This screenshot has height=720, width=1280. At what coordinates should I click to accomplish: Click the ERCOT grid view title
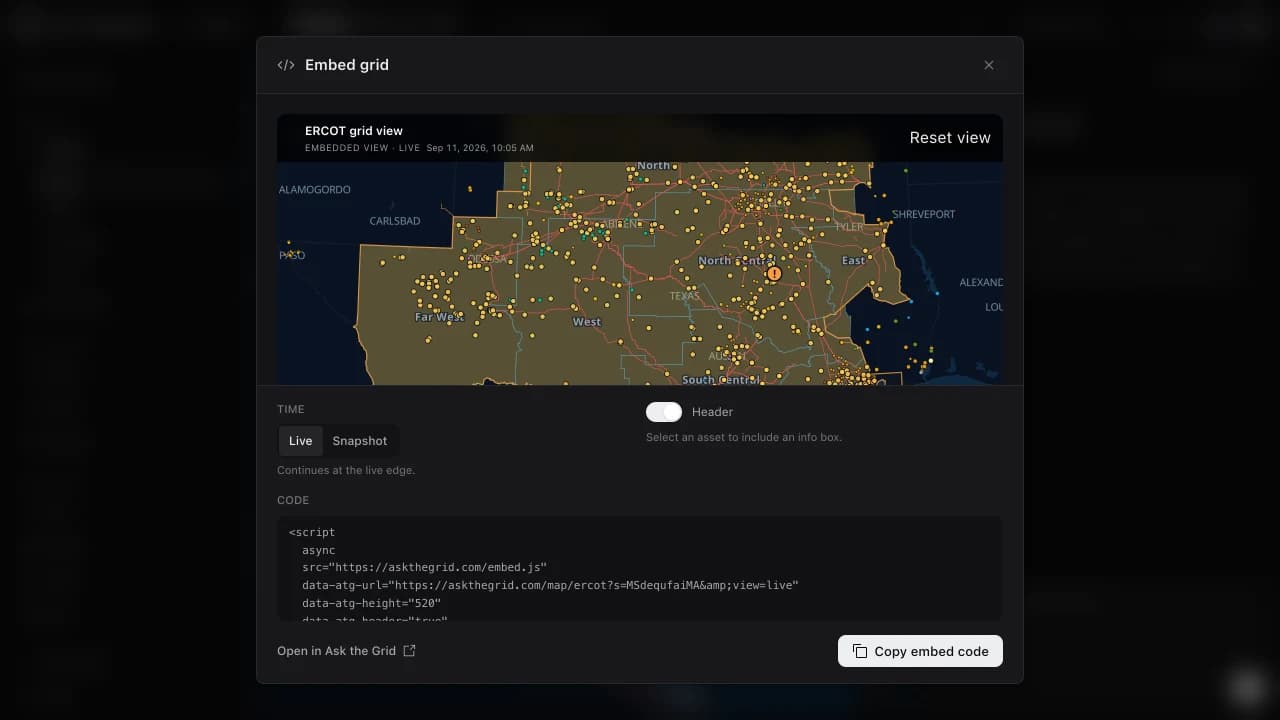coord(354,131)
